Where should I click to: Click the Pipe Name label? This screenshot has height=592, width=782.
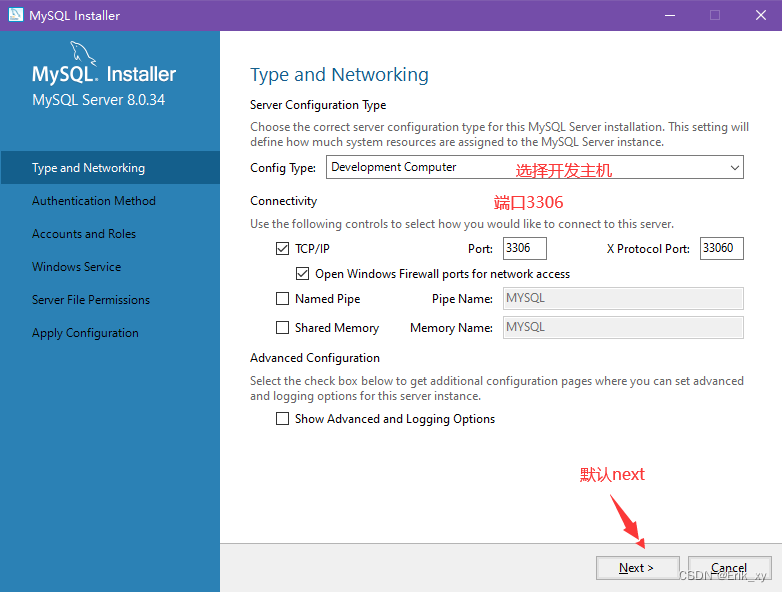point(462,299)
